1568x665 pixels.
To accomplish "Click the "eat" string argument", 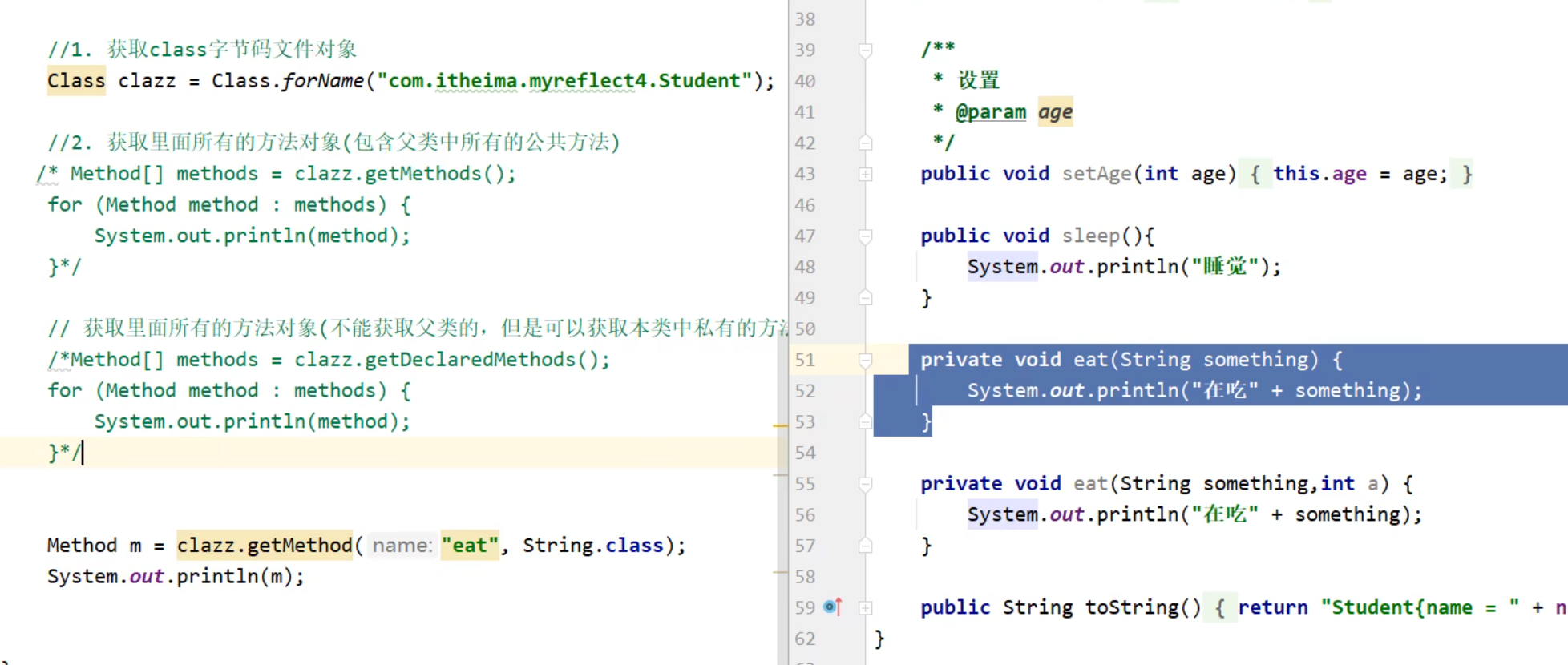I will coord(470,546).
